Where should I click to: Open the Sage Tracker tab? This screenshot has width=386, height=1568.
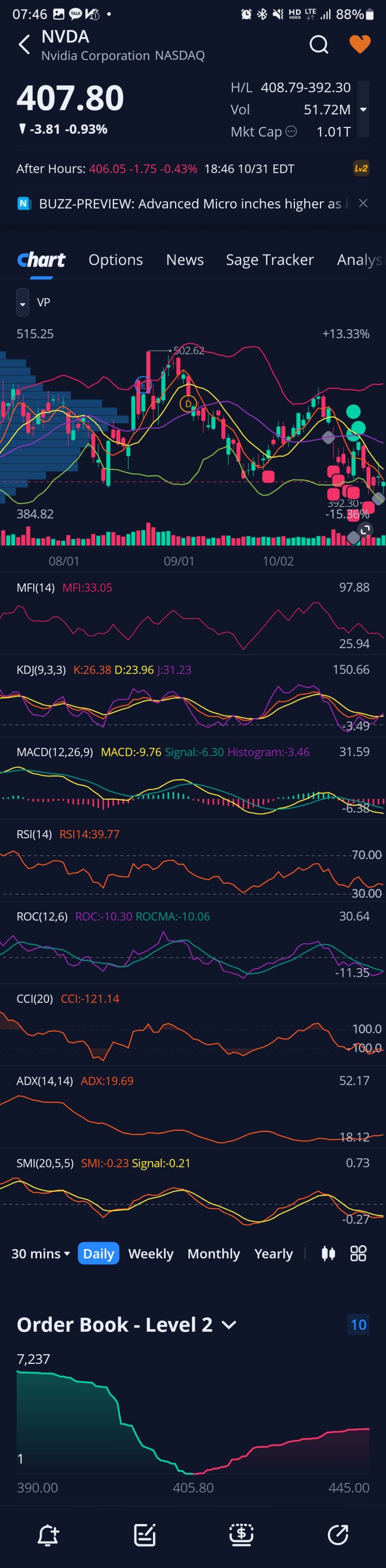click(x=270, y=260)
